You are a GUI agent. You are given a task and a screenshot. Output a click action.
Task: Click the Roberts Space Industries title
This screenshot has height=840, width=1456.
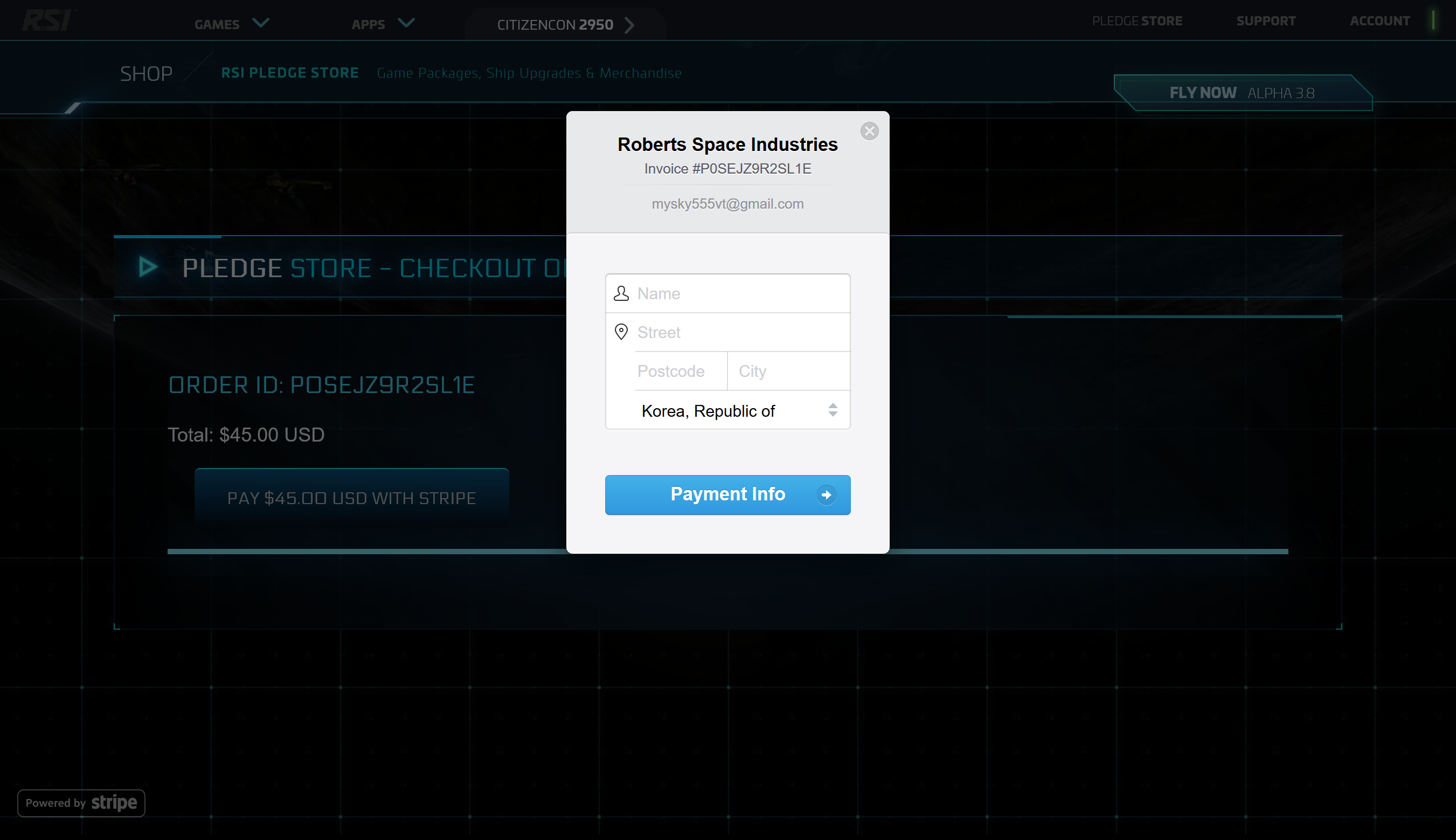pos(727,144)
